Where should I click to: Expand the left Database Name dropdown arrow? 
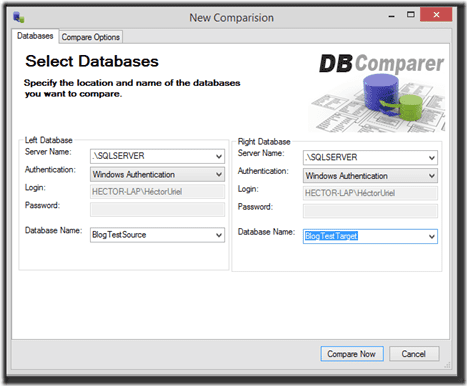point(219,235)
